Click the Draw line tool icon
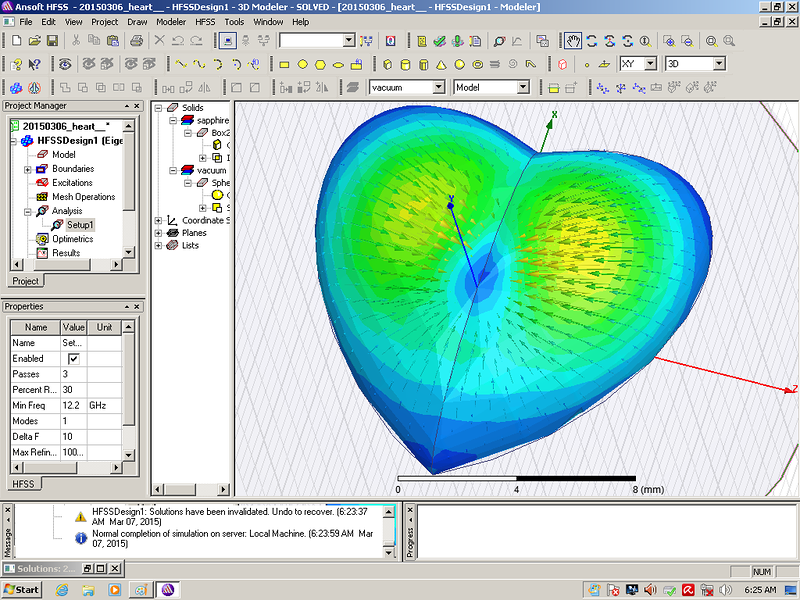Screen dimensions: 800x600 click(x=182, y=64)
